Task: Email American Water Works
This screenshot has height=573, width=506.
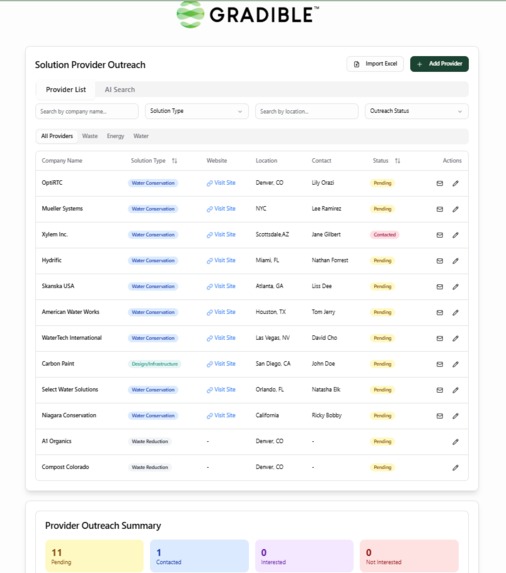Action: (440, 313)
